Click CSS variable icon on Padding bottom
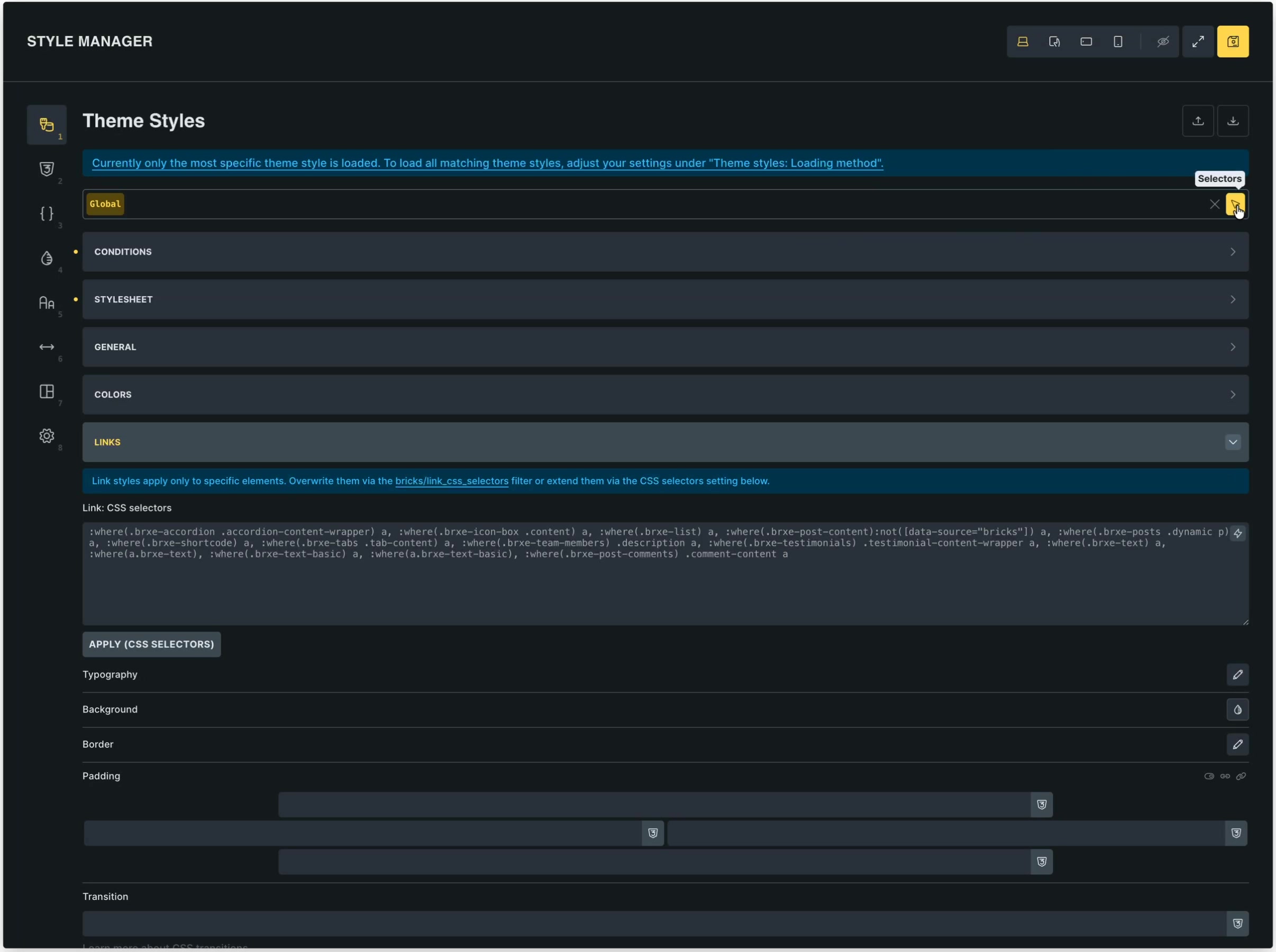This screenshot has height=952, width=1276. 1042,862
